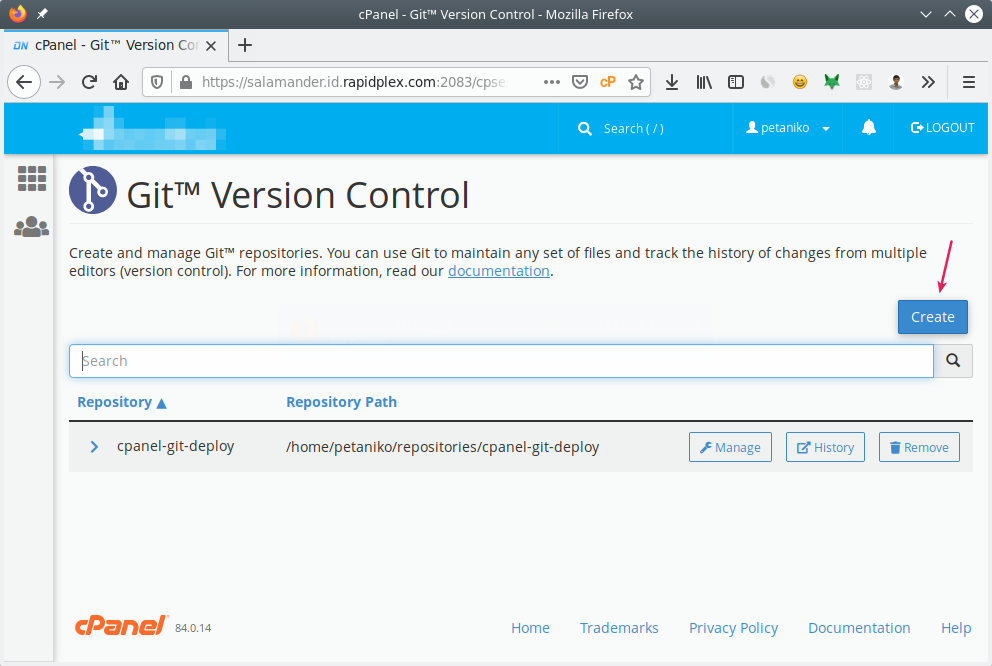
Task: Open the Firefox Library toolbar icon
Action: click(x=704, y=82)
